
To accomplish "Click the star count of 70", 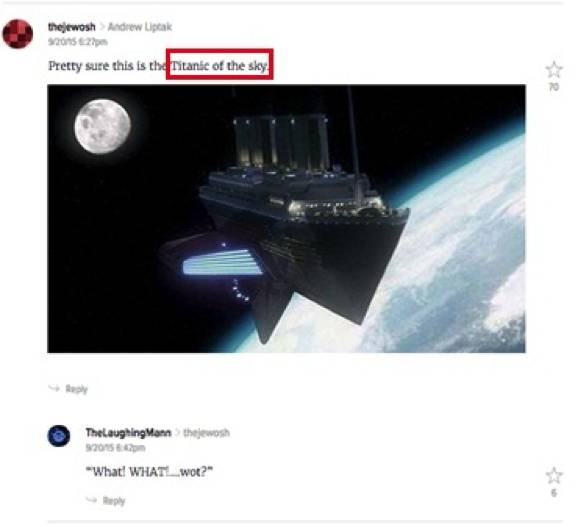I will point(554,87).
